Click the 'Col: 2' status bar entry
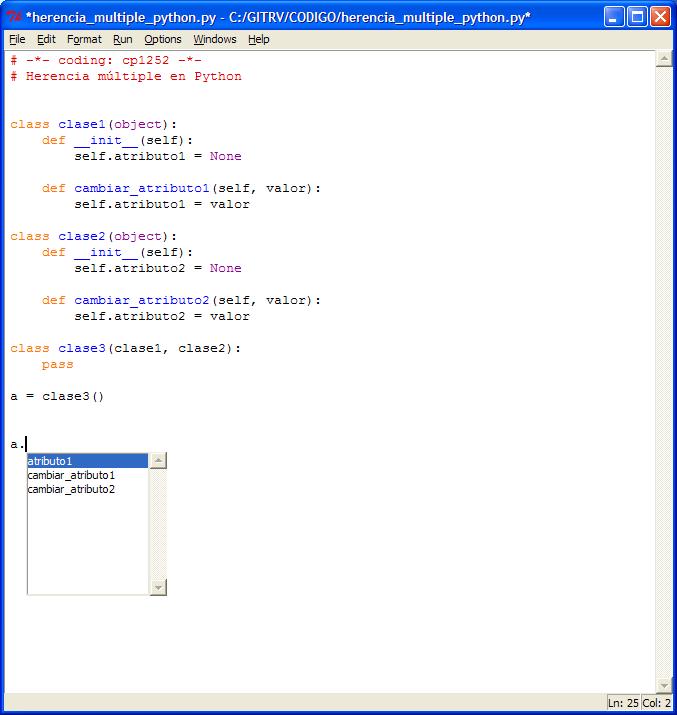This screenshot has height=715, width=677. coord(656,703)
